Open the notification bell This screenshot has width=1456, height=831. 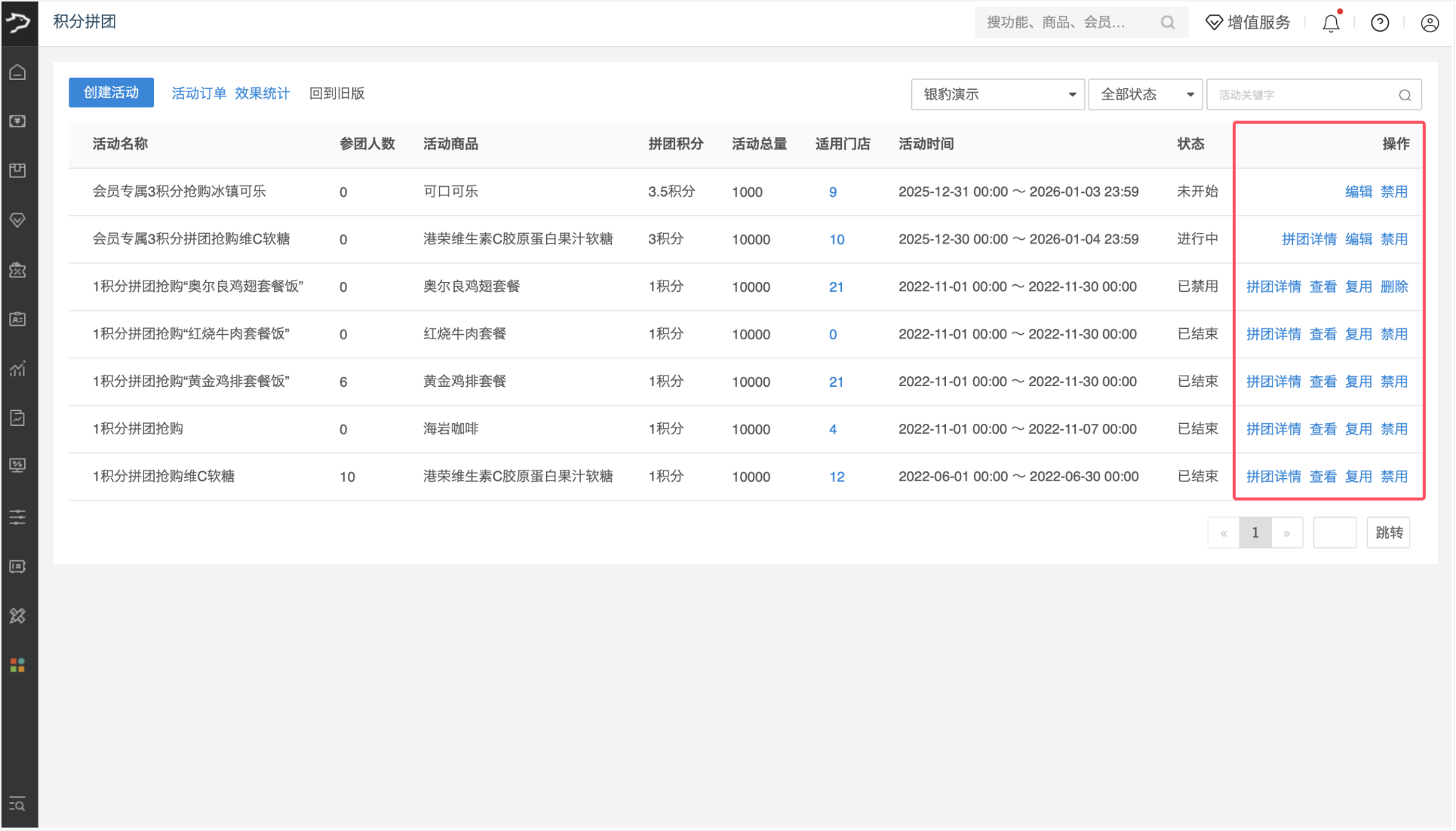[x=1331, y=23]
